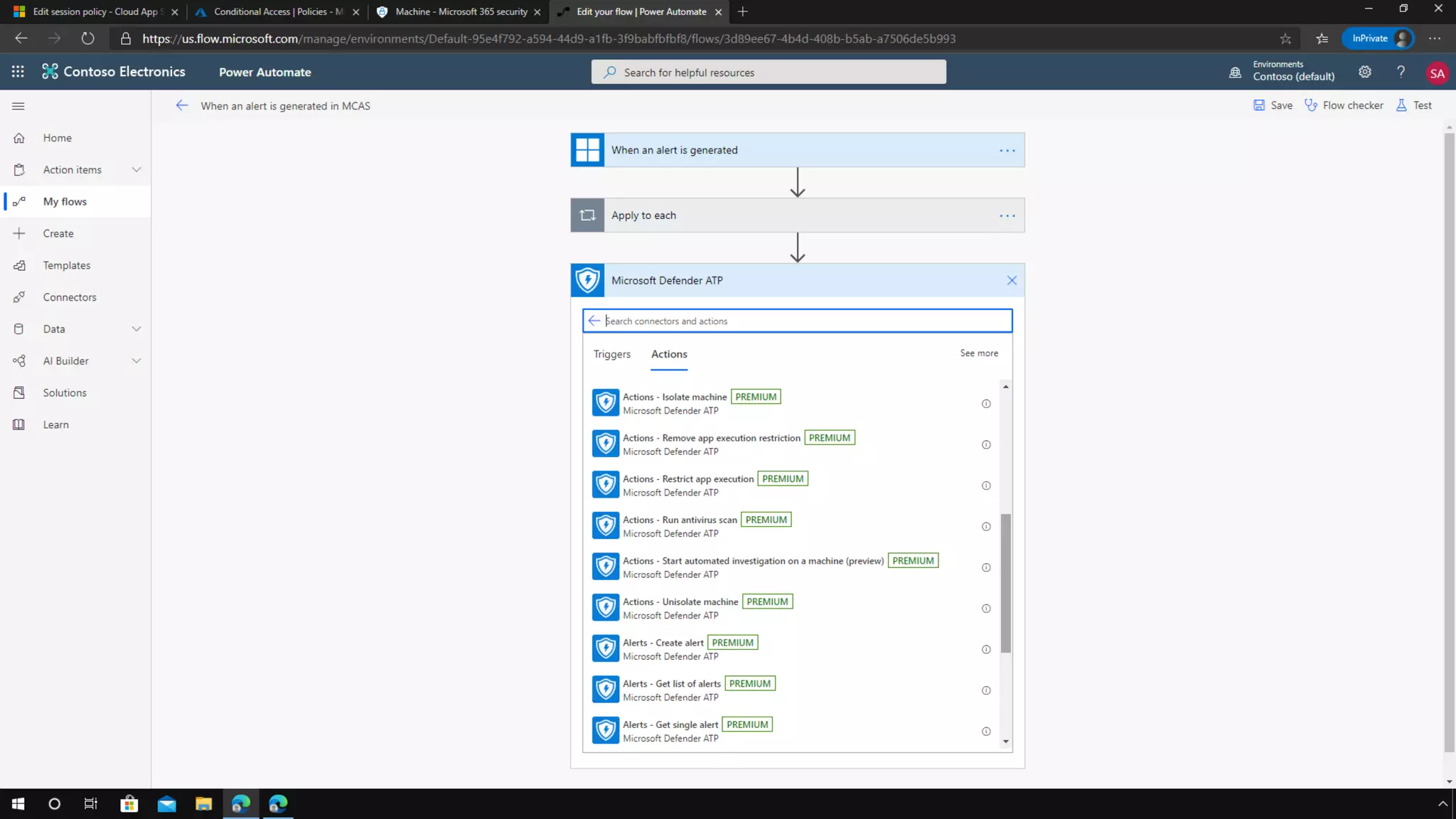Show info for Alerts - Create alert
This screenshot has height=819, width=1456.
coord(986,650)
